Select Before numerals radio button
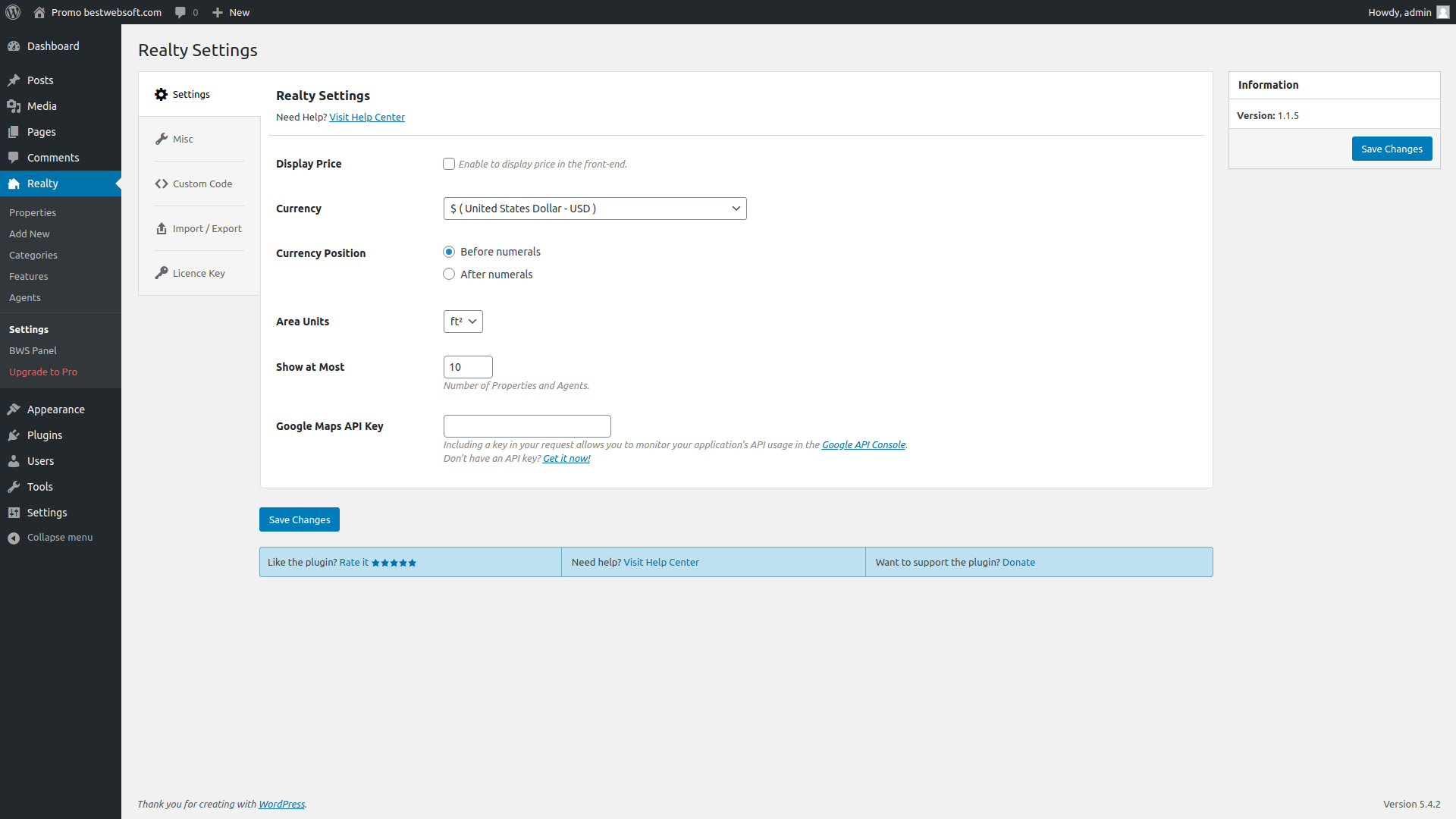The image size is (1456, 819). pyautogui.click(x=449, y=252)
